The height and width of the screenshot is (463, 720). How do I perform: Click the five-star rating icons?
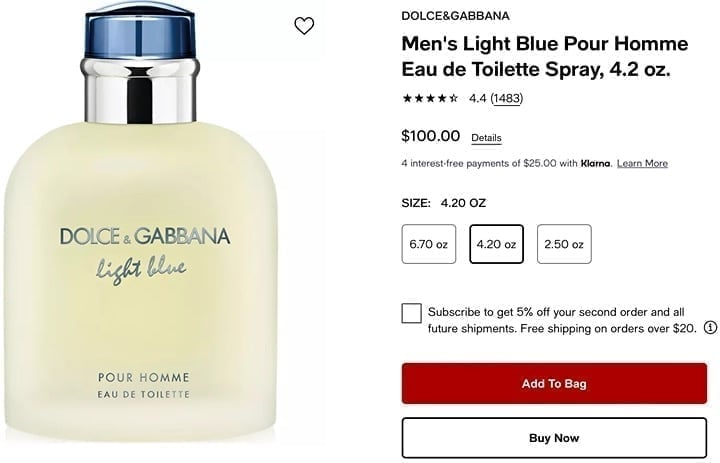tap(430, 98)
